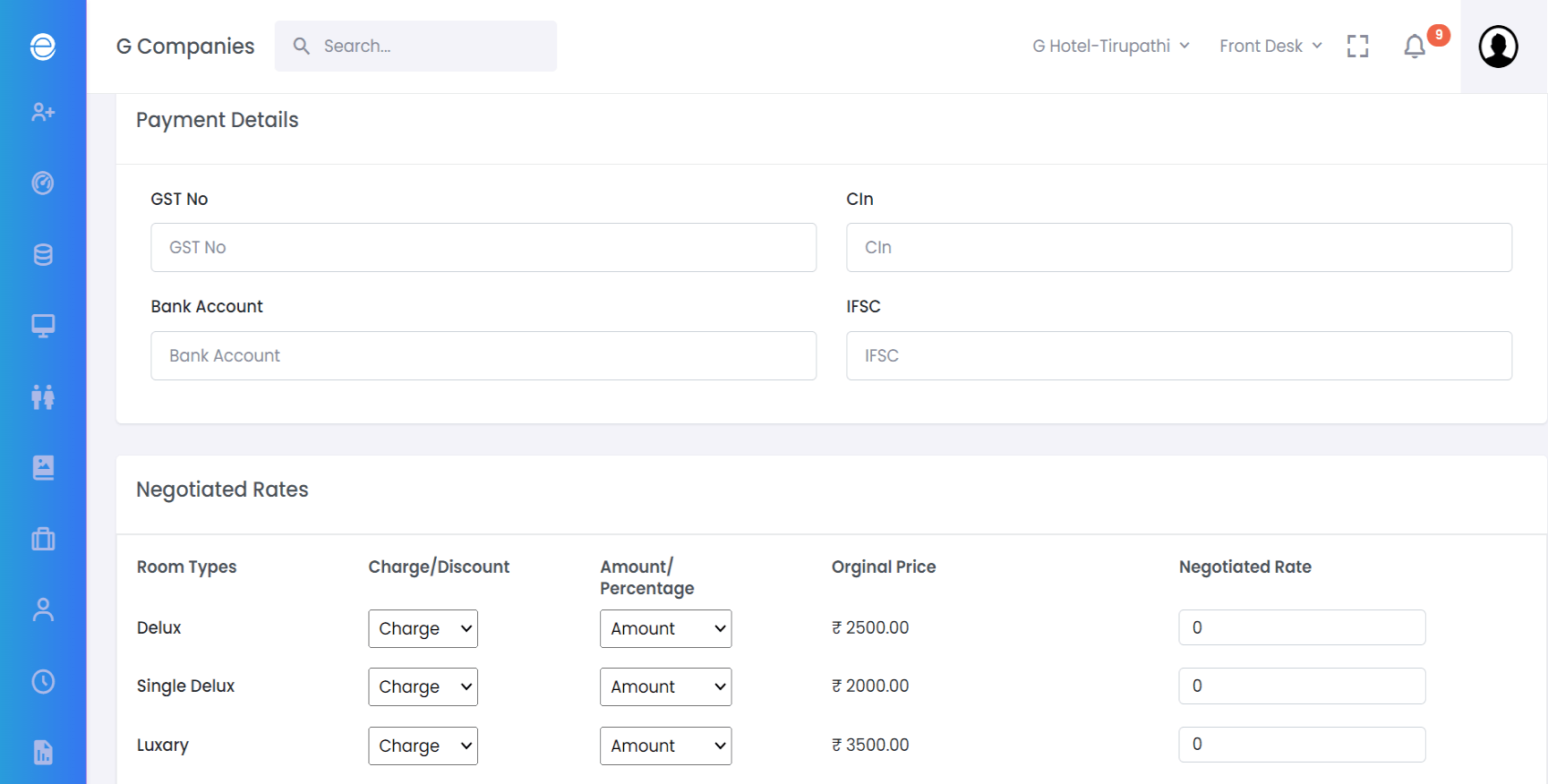Click the G Companies page title
This screenshot has width=1548, height=784.
point(185,46)
